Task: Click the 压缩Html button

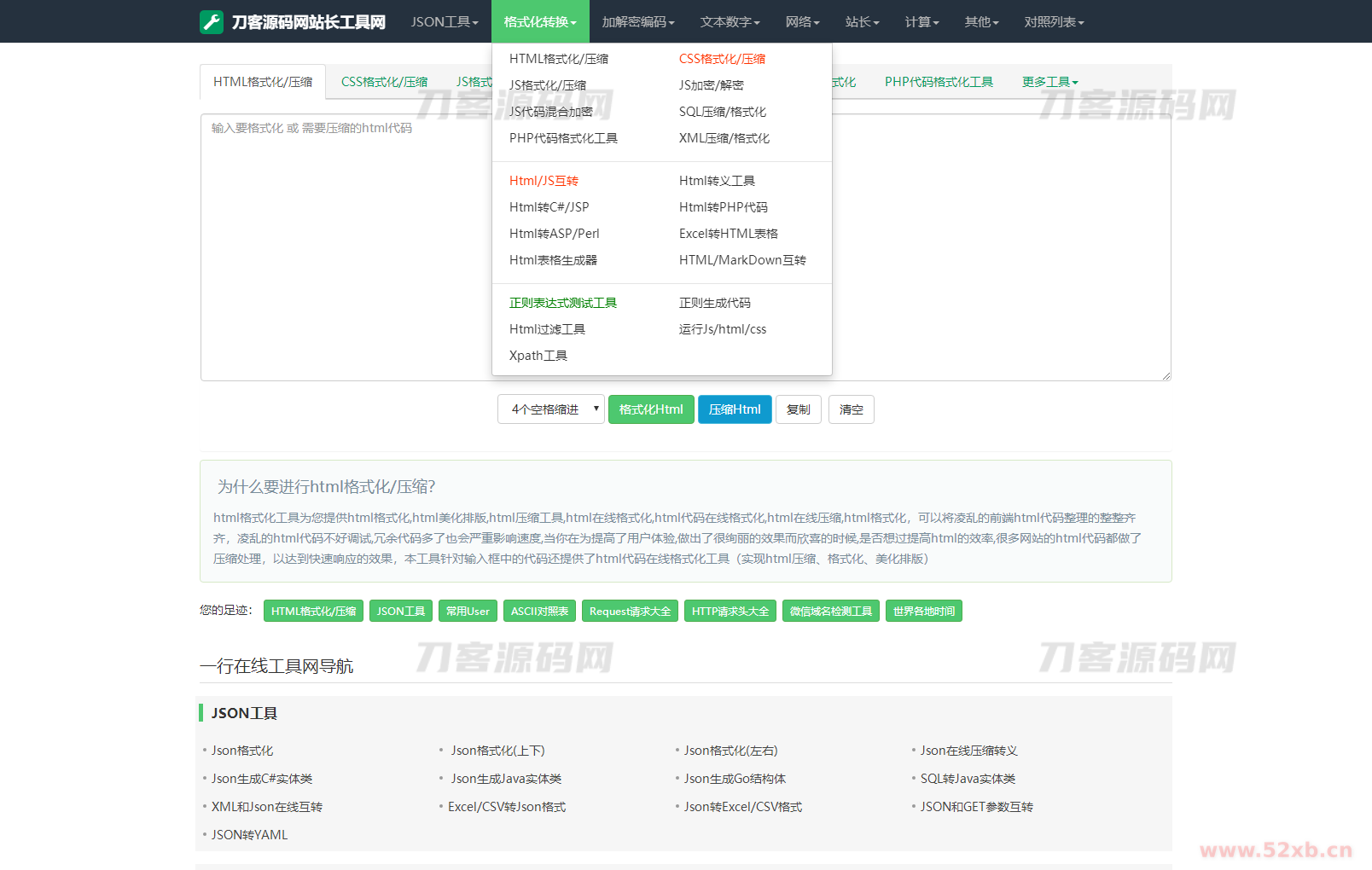Action: coord(734,409)
